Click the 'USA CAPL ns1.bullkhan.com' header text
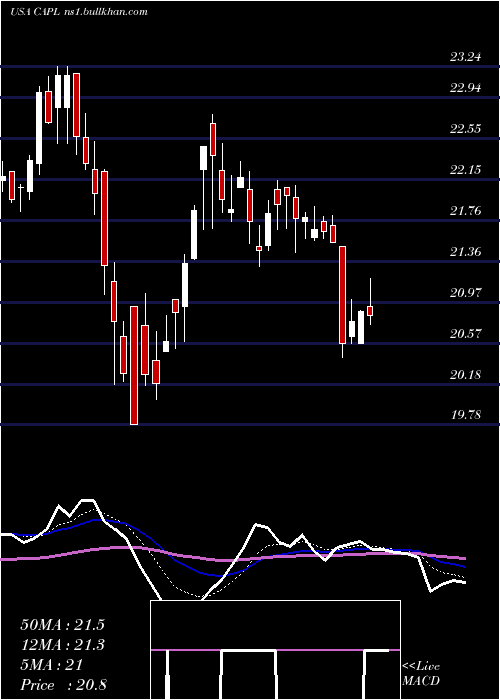The image size is (500, 700). tap(79, 12)
